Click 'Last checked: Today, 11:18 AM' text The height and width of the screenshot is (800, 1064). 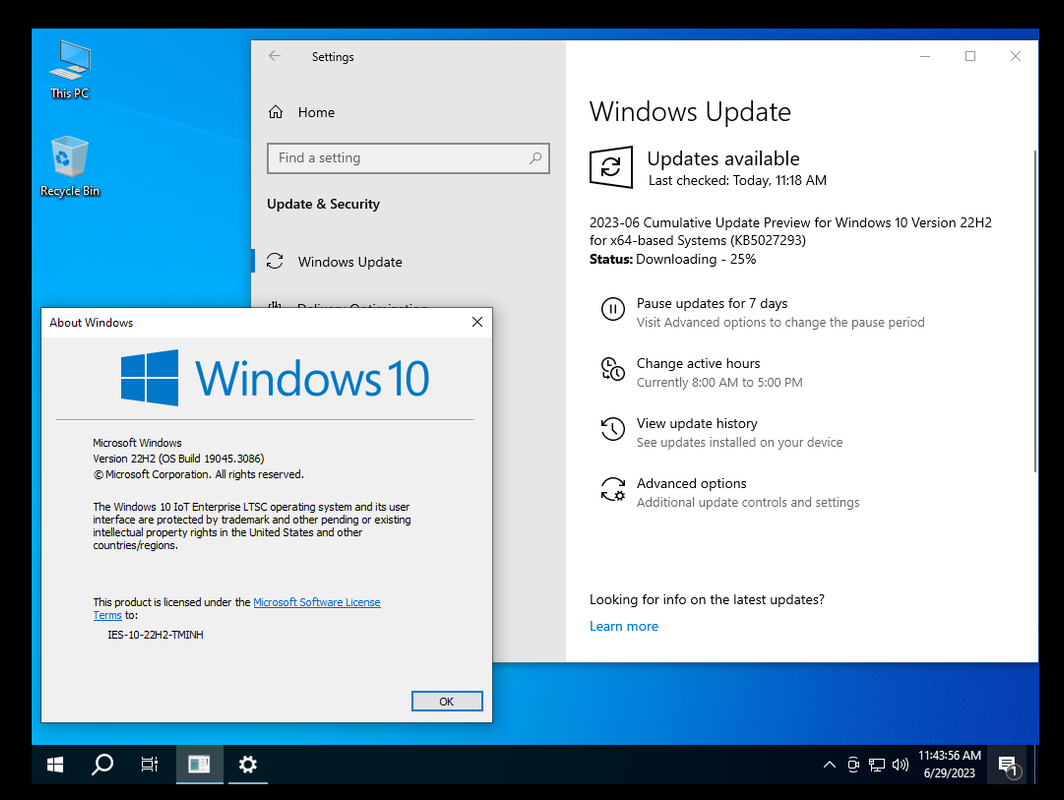[x=738, y=180]
